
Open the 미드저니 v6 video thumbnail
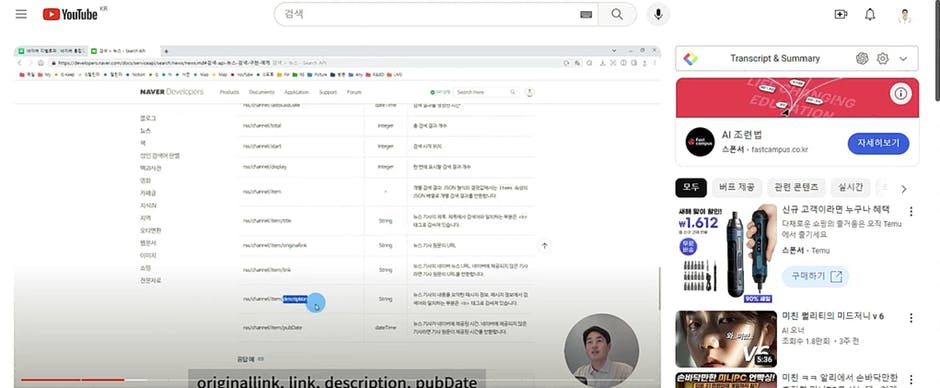point(726,339)
